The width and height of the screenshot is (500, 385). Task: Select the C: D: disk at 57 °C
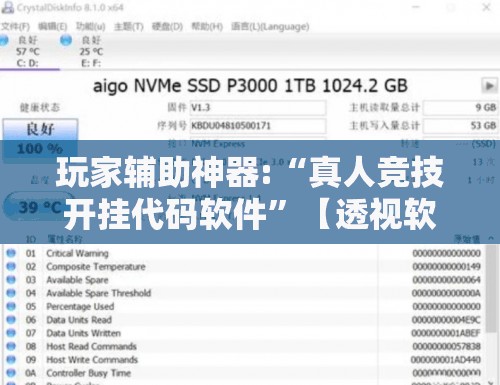[27, 51]
